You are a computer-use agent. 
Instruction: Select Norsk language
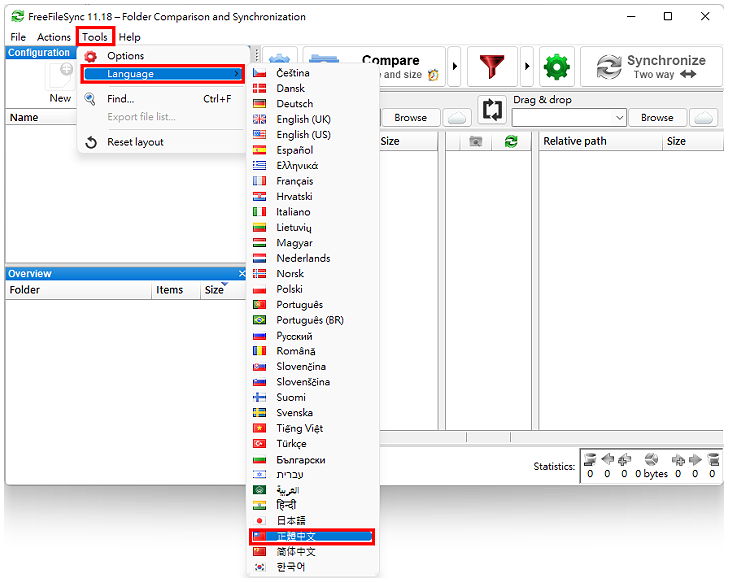coord(313,274)
